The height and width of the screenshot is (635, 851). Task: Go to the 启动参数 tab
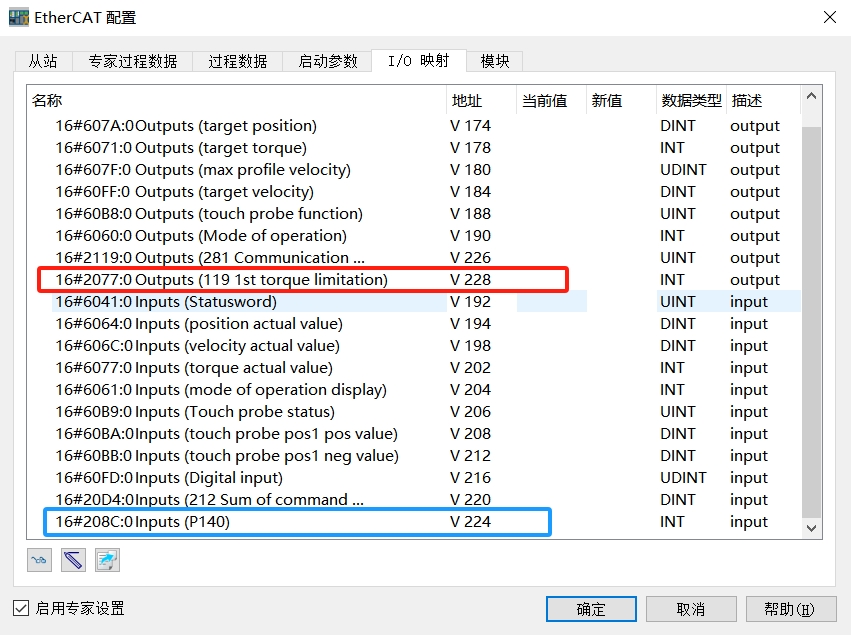tap(327, 61)
